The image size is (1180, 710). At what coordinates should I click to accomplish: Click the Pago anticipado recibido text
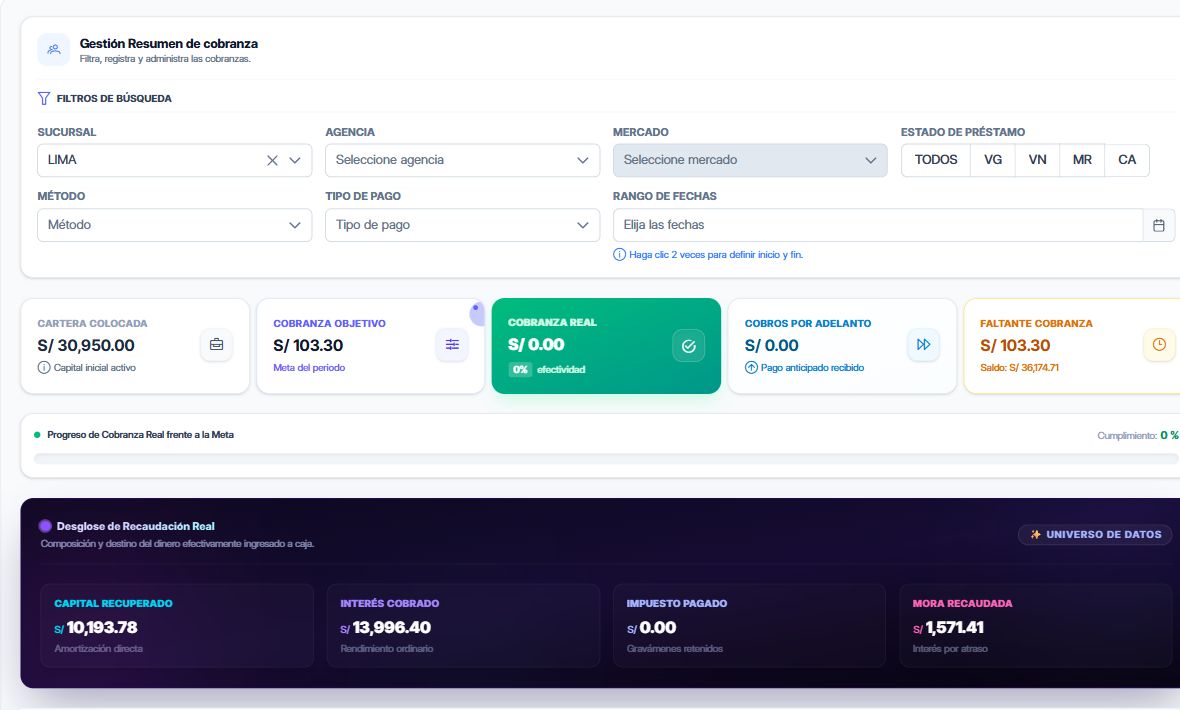coord(812,367)
